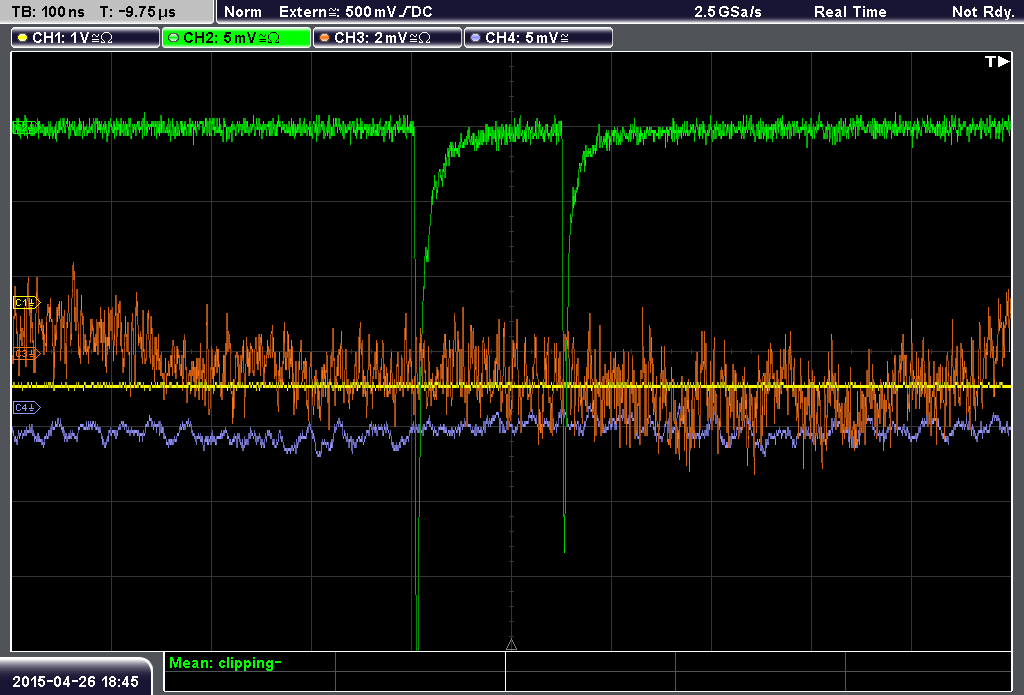This screenshot has width=1024, height=695.
Task: Click the Extern 500 mV DC trigger source
Action: click(x=355, y=12)
